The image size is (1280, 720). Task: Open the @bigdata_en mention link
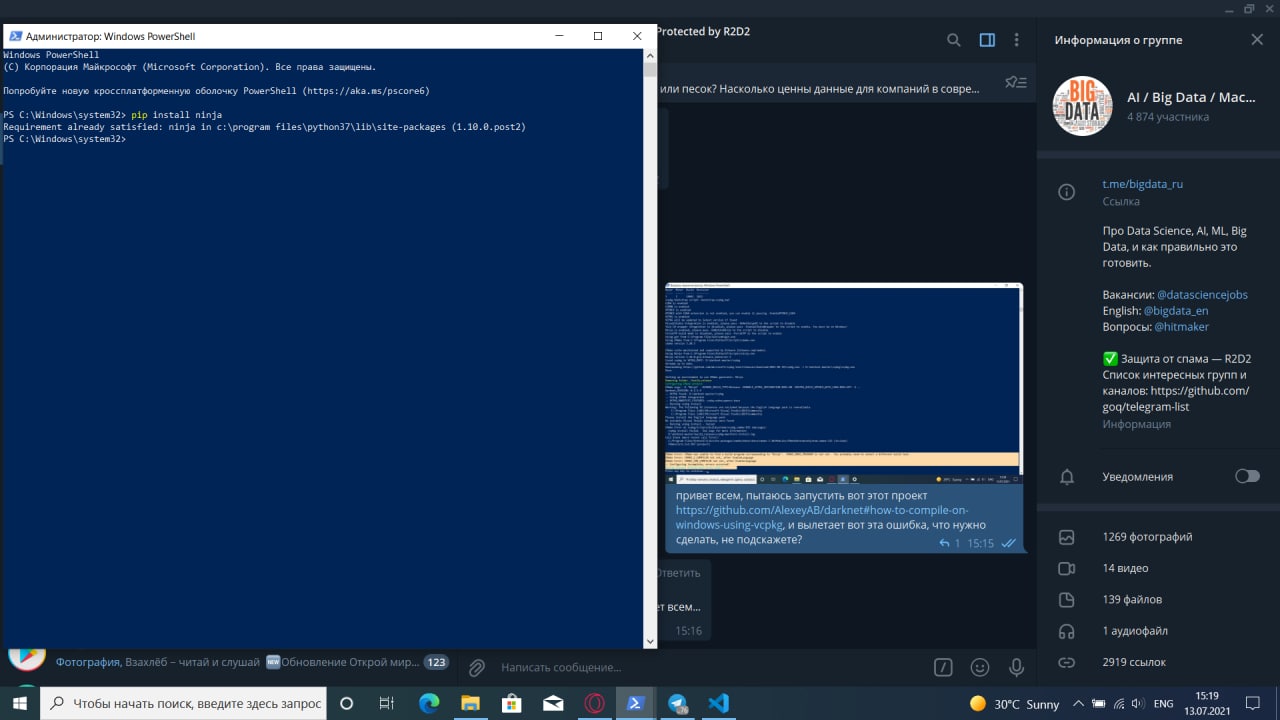[1176, 311]
